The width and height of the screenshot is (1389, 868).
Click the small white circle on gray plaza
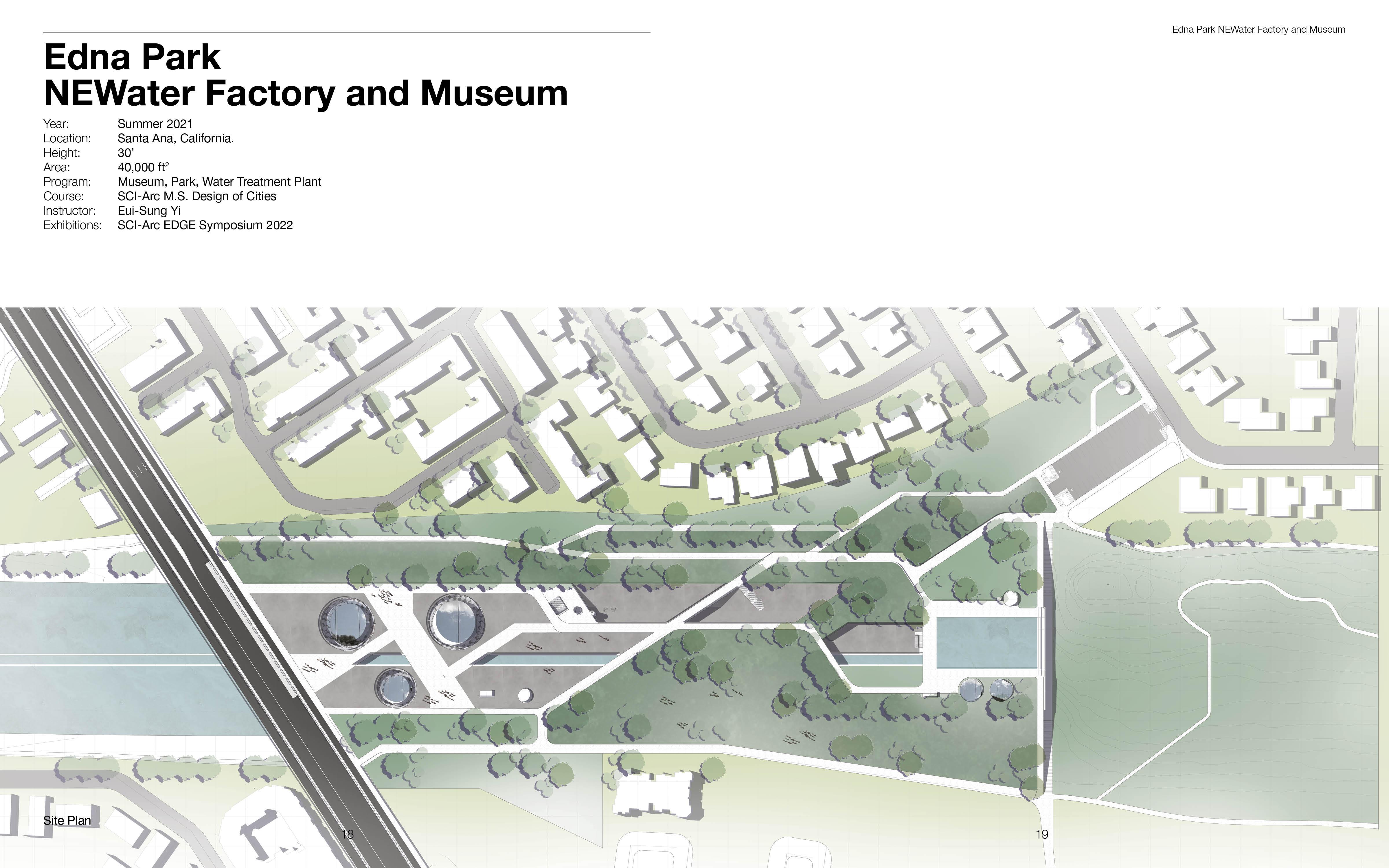pyautogui.click(x=525, y=695)
